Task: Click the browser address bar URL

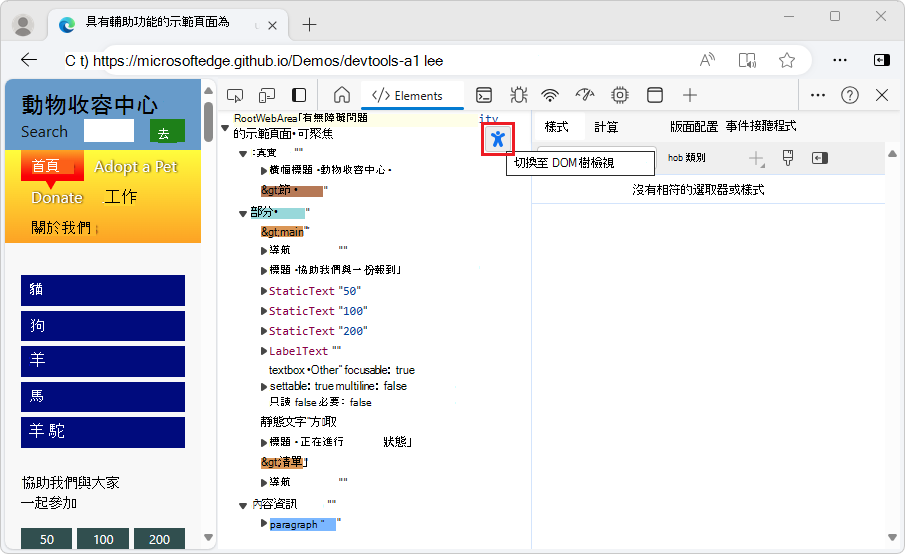Action: pyautogui.click(x=254, y=61)
